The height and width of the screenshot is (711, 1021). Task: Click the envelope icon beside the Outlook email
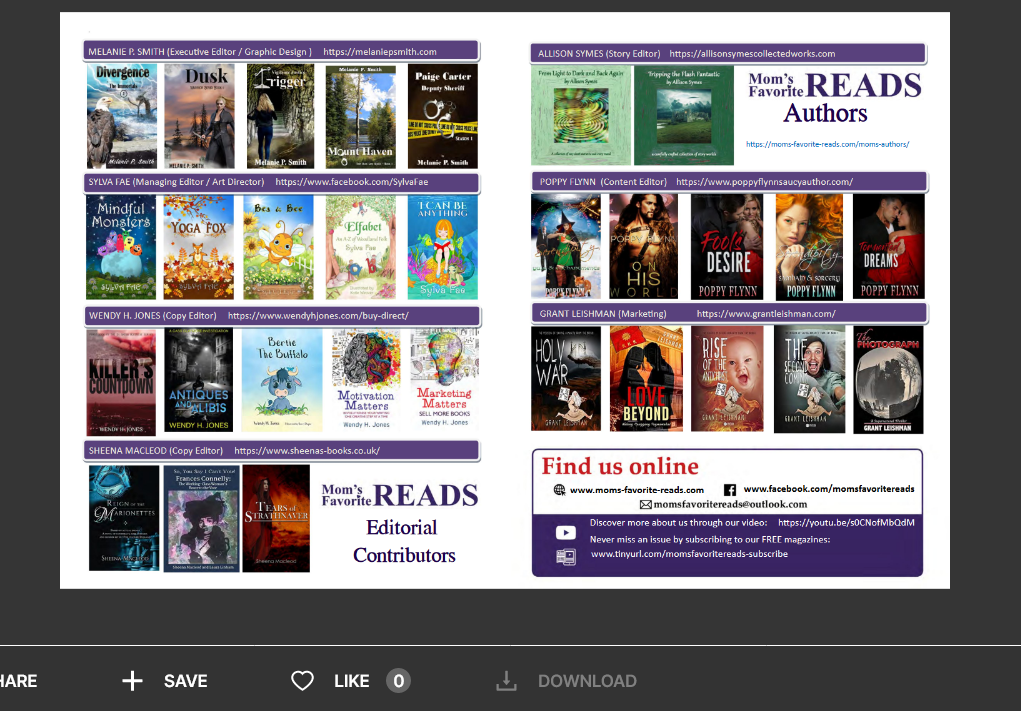645,505
